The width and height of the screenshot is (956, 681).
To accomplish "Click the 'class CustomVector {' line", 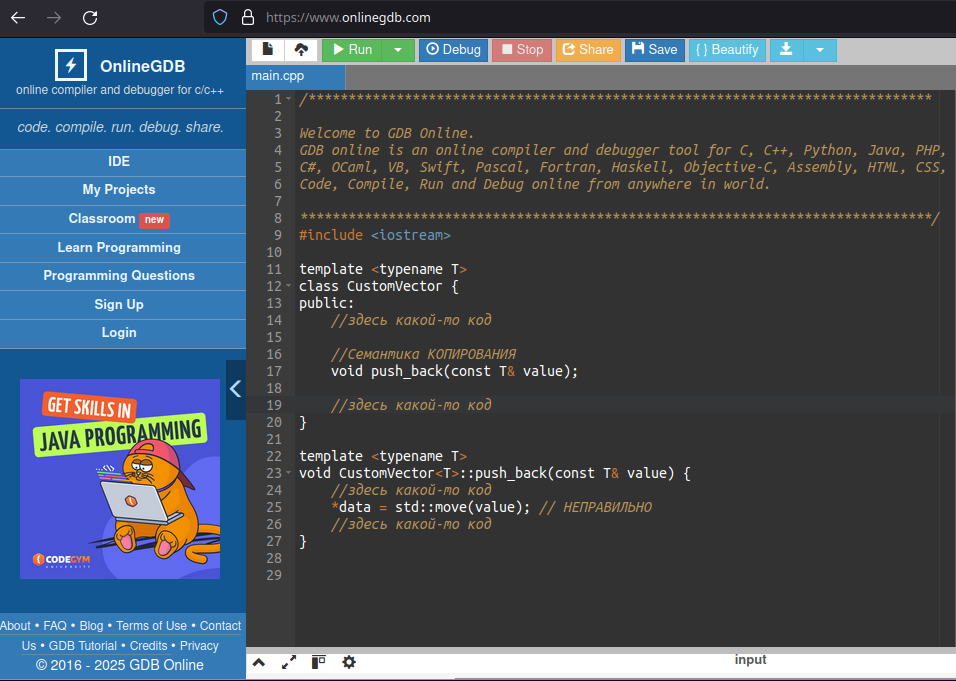I will [x=378, y=287].
